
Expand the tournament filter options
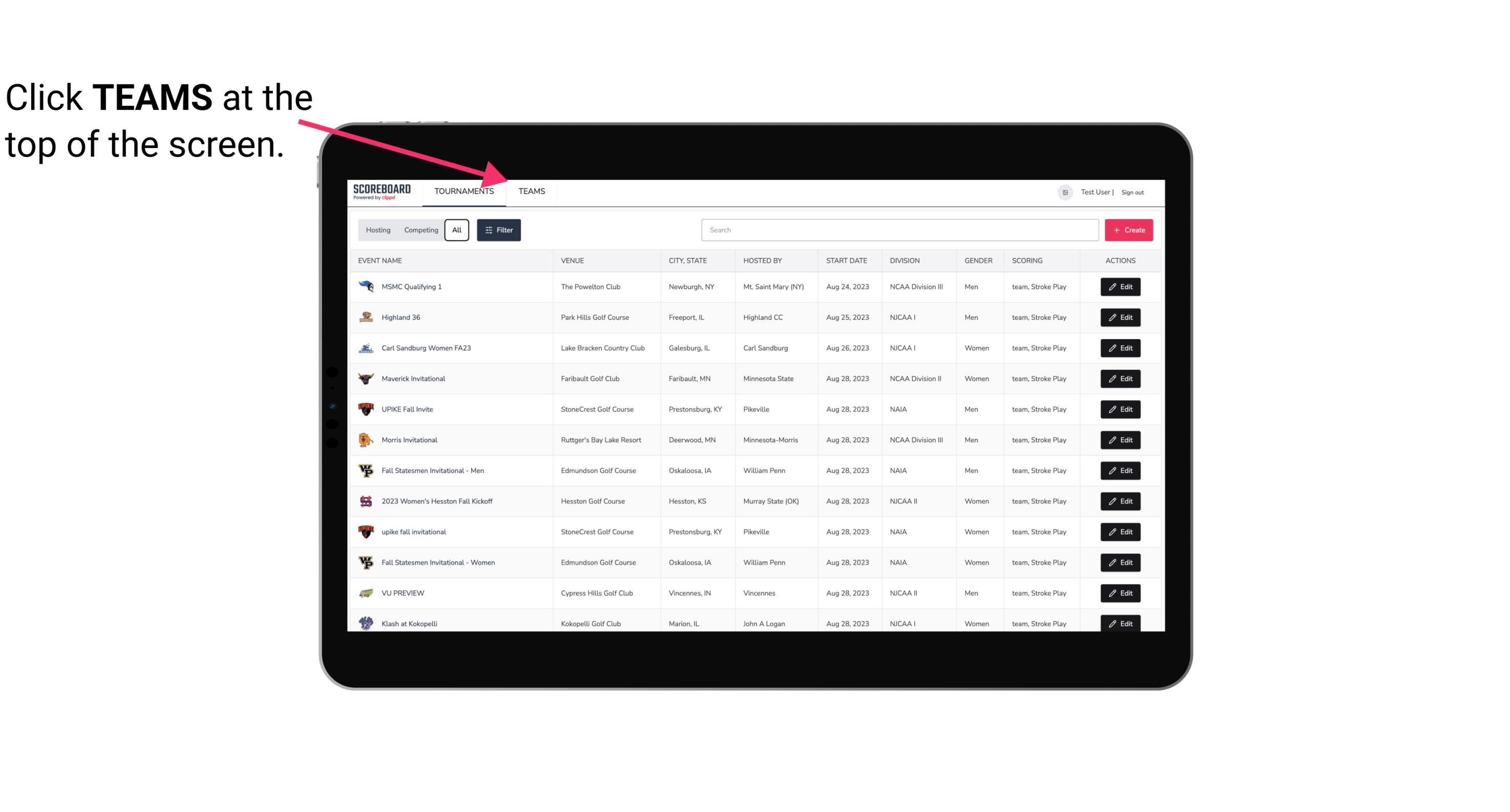tap(499, 230)
